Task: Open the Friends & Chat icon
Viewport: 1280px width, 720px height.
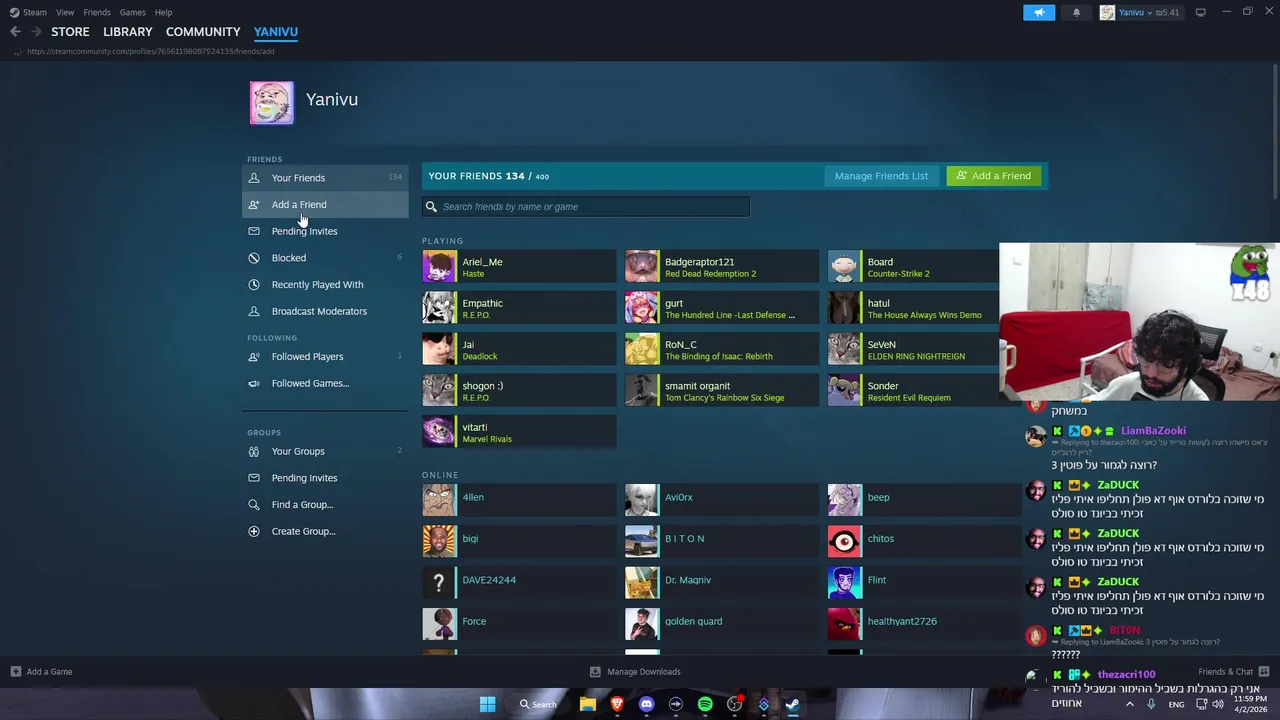Action: click(x=1264, y=672)
